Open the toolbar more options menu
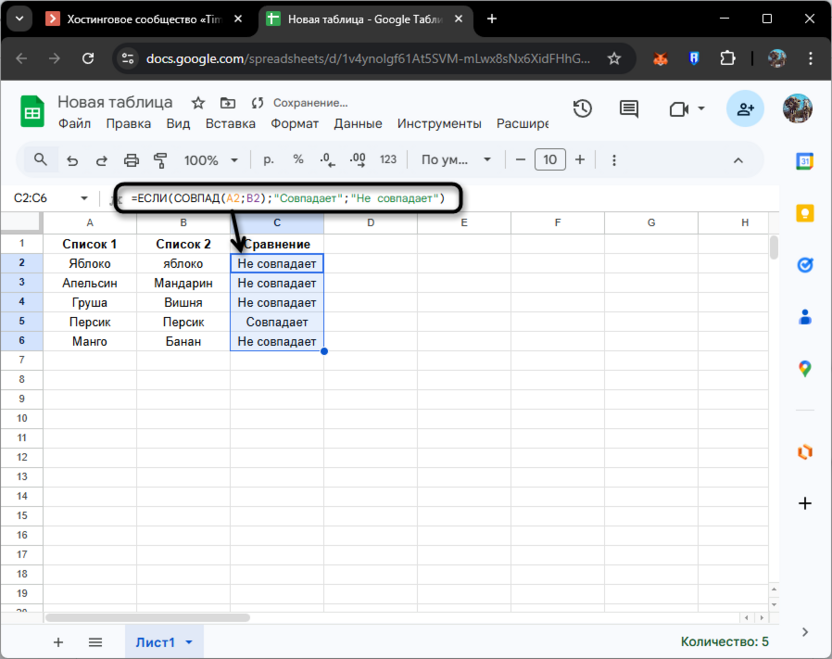 614,160
